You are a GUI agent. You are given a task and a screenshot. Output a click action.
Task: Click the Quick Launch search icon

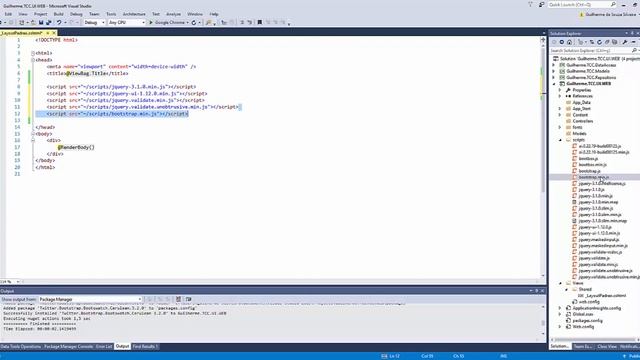(x=613, y=4)
